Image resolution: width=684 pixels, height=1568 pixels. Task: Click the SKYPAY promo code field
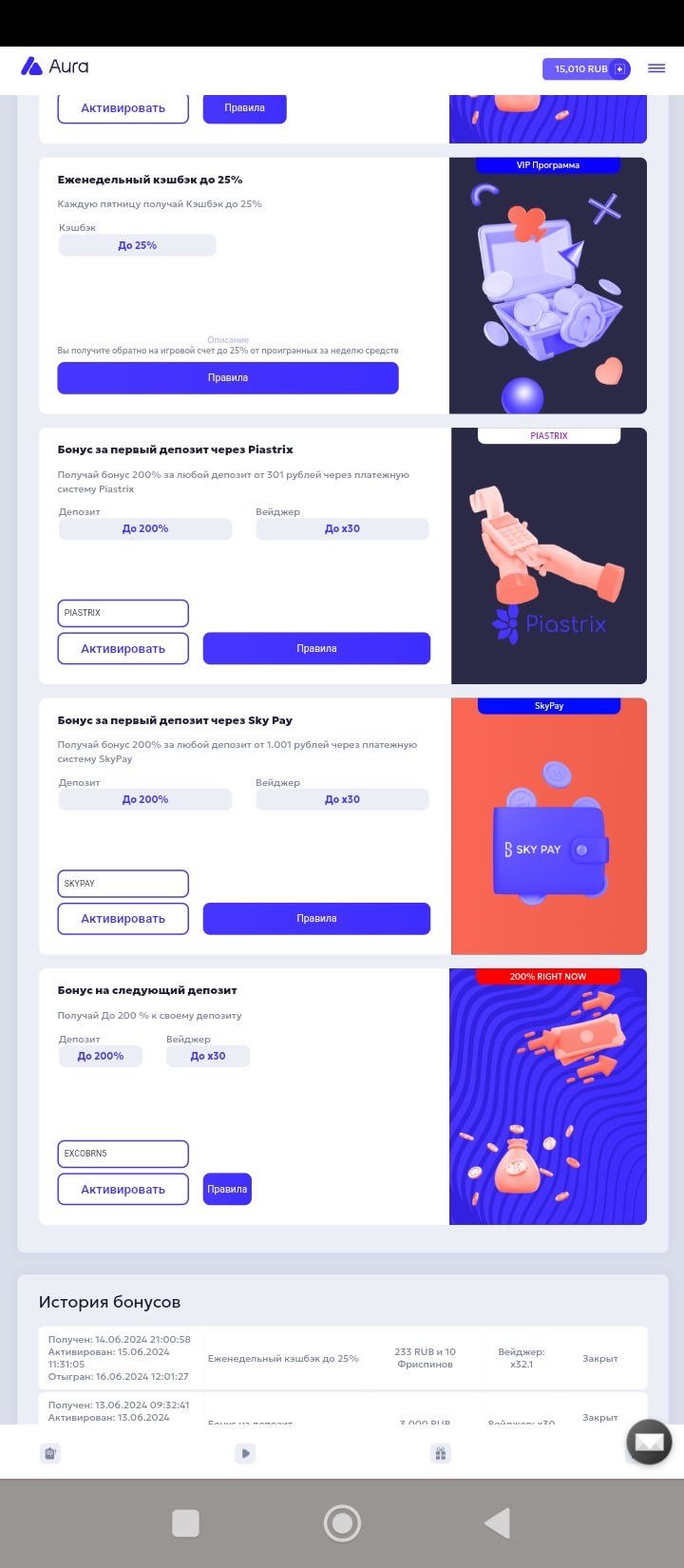(123, 884)
